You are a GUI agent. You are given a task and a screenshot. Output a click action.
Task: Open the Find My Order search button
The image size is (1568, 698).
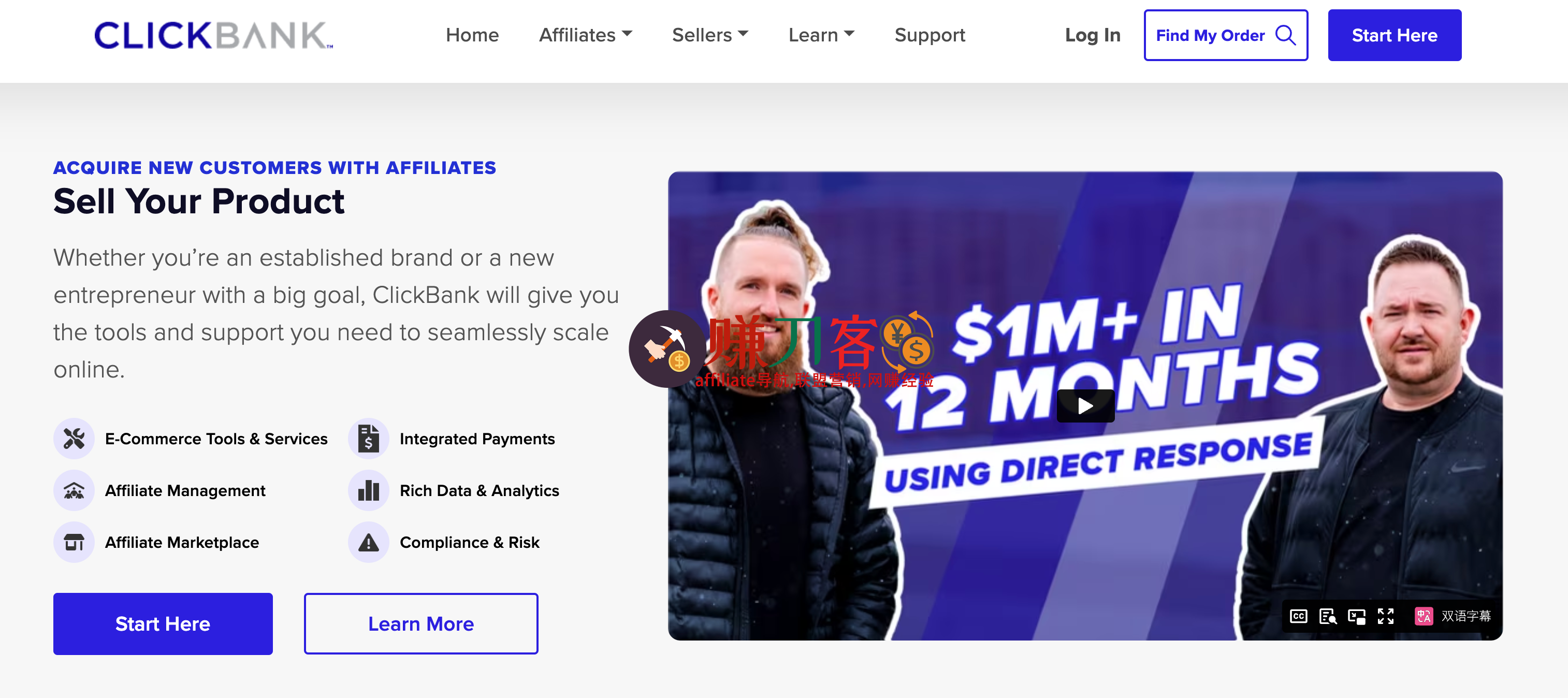[x=1225, y=35]
